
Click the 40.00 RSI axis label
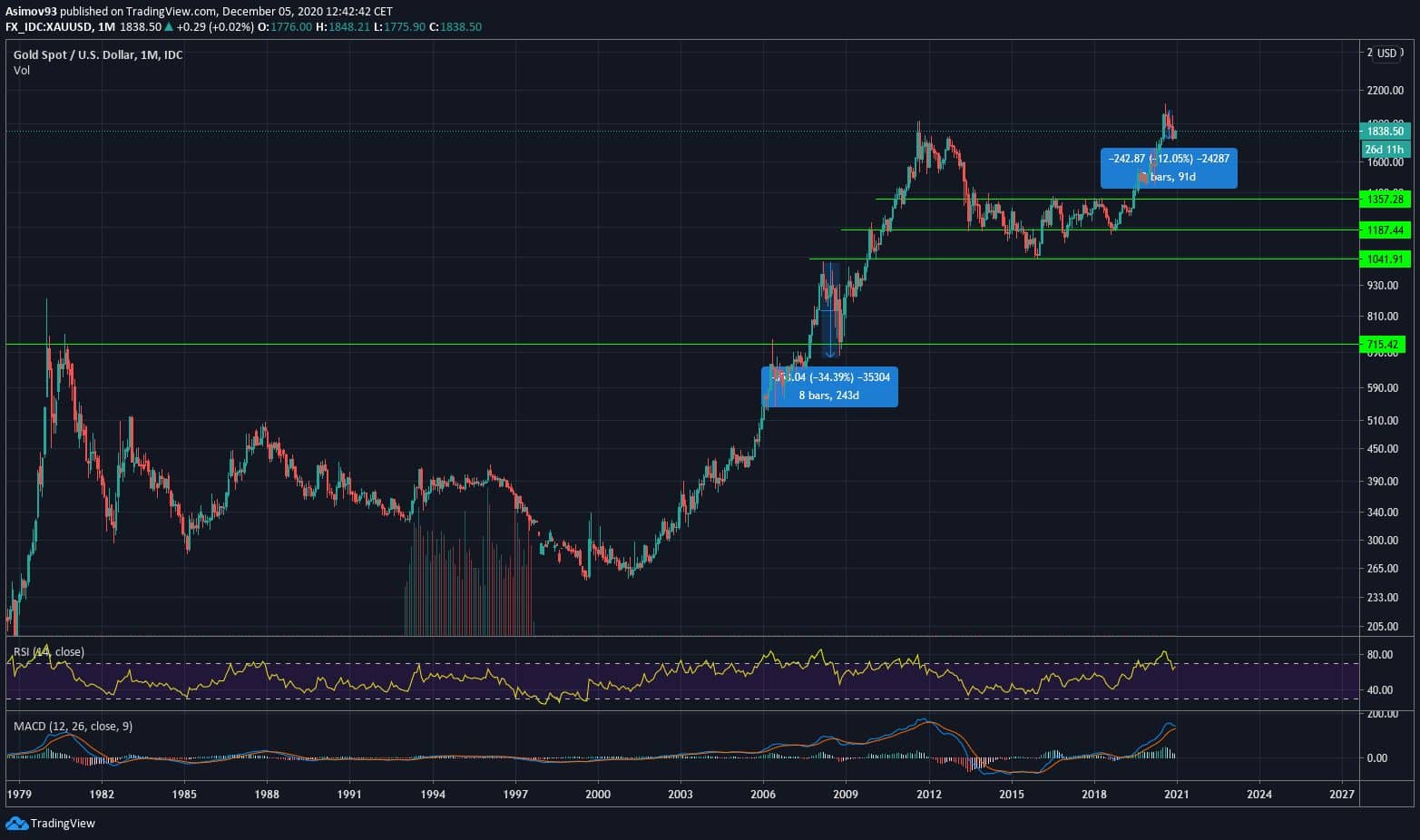(x=1380, y=690)
